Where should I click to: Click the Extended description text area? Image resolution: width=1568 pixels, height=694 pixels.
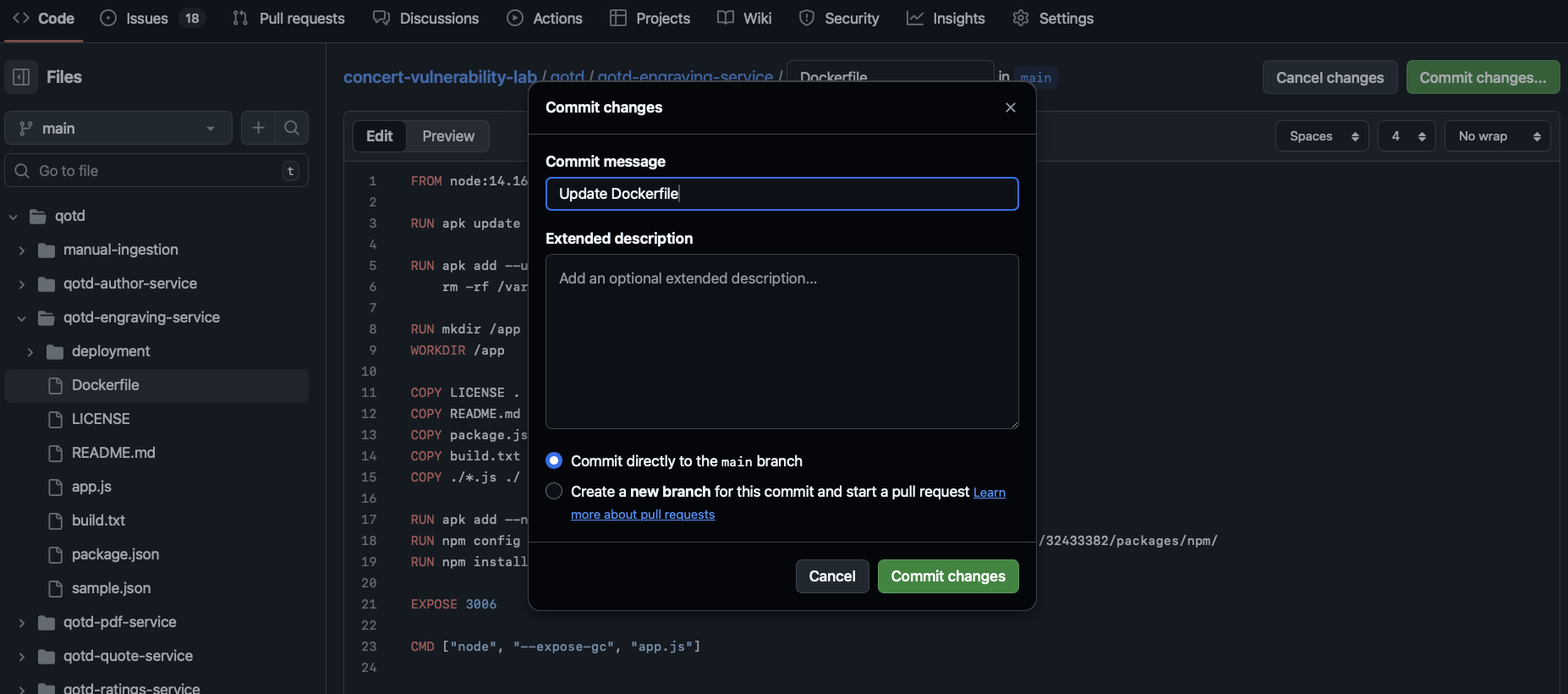[x=781, y=341]
